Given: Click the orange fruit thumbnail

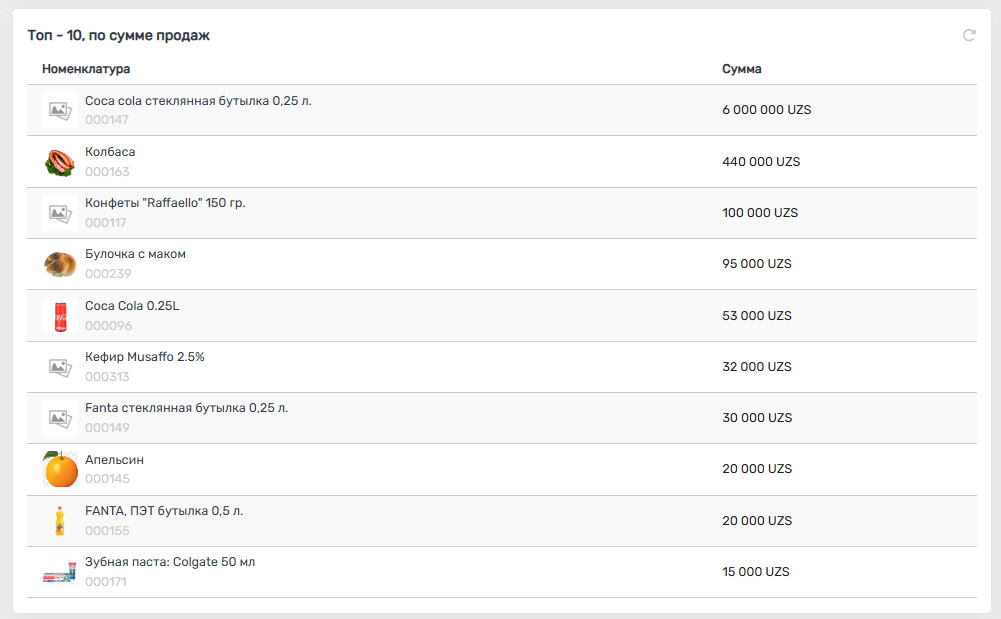Looking at the screenshot, I should [x=60, y=469].
